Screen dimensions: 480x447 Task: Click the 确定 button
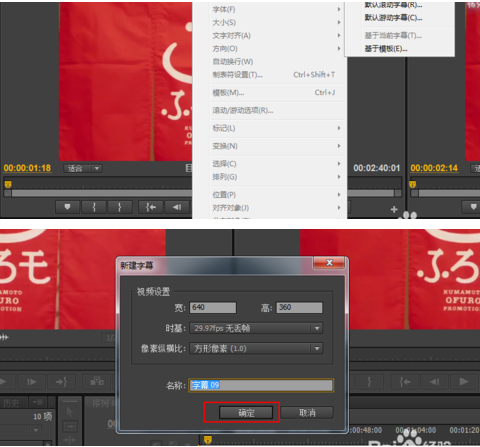246,413
